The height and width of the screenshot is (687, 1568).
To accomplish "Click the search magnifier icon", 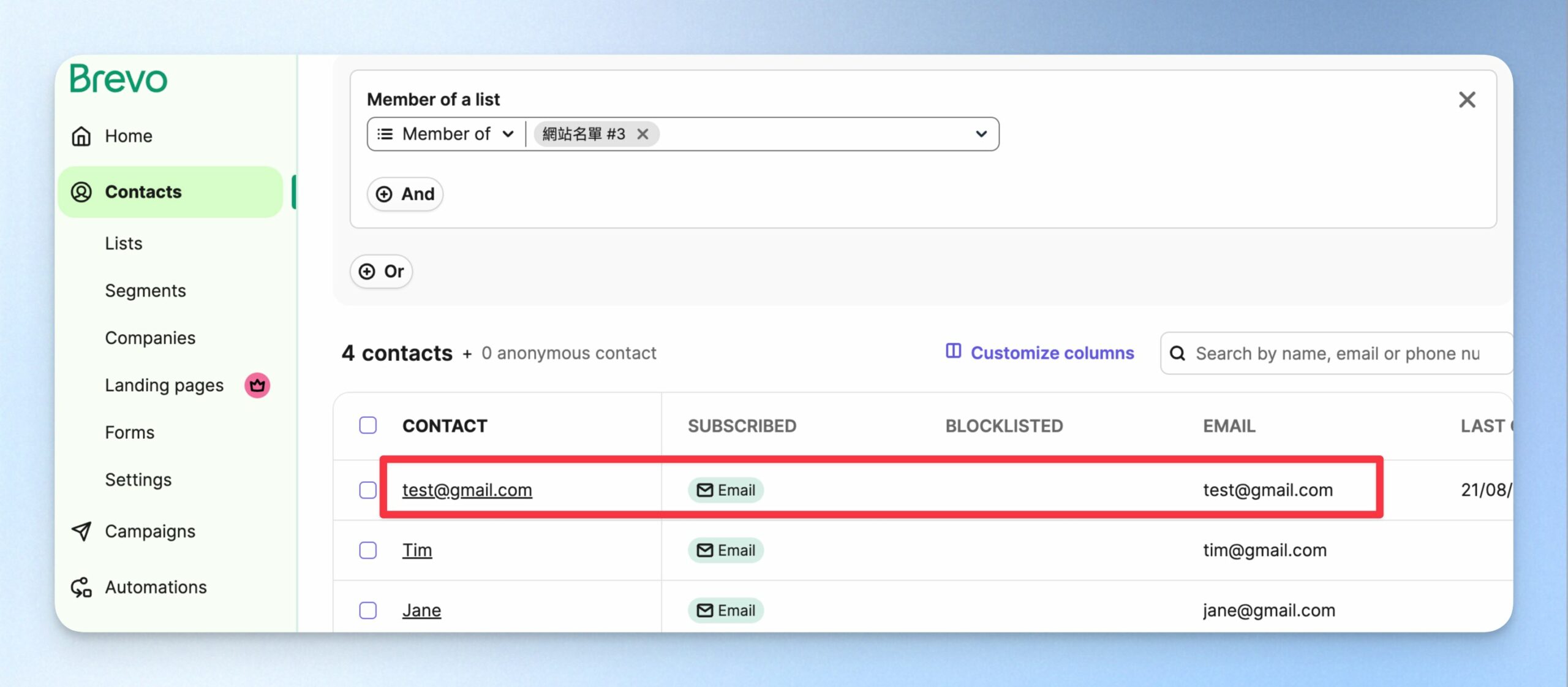I will click(1177, 354).
